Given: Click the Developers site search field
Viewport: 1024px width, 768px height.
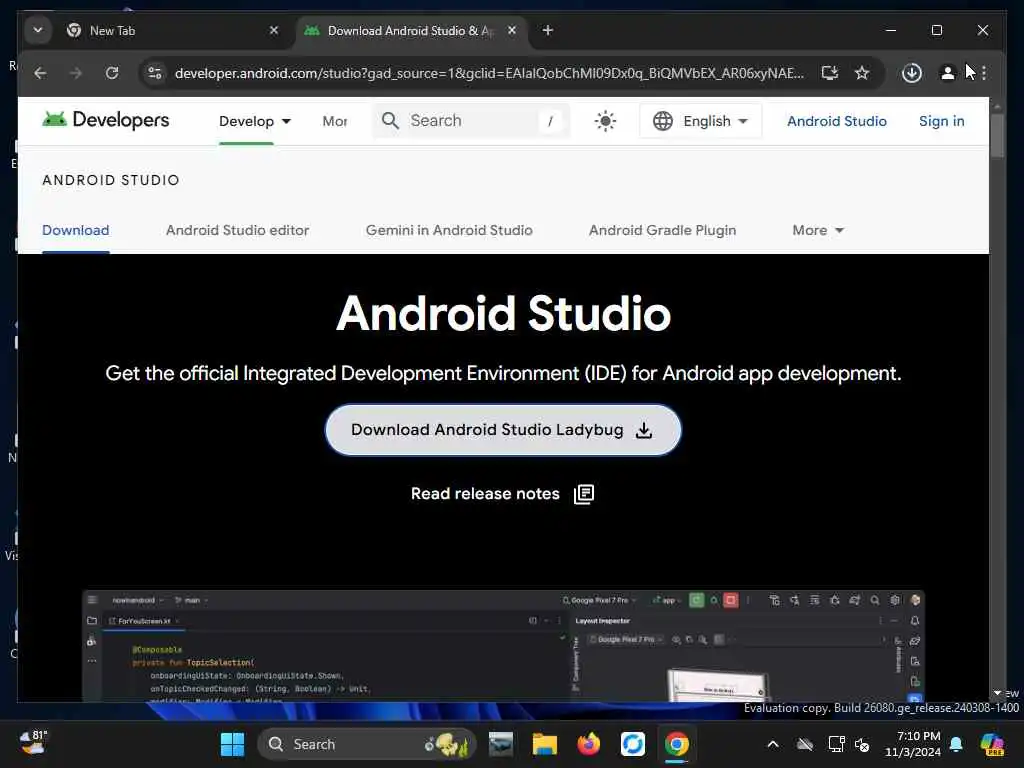Looking at the screenshot, I should 471,121.
